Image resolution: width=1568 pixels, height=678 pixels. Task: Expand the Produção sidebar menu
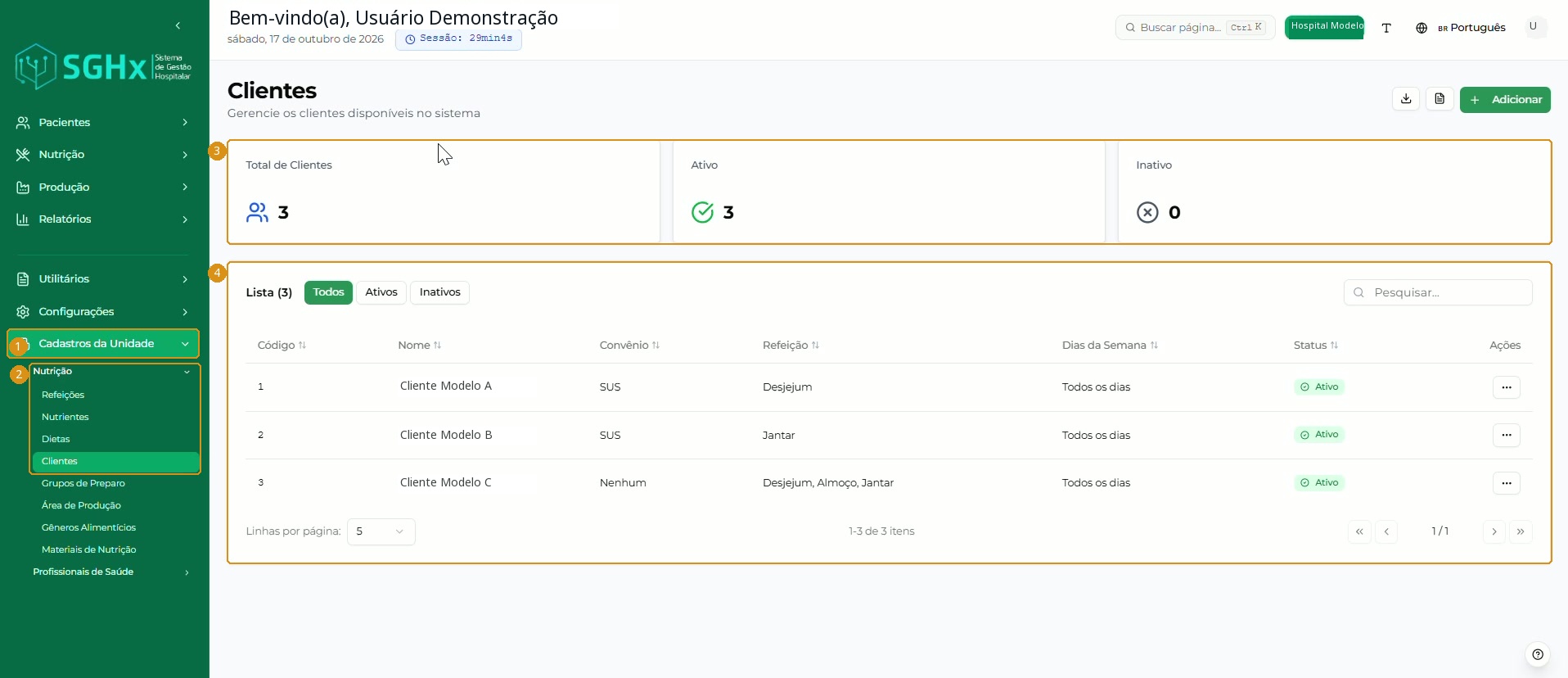coord(104,188)
